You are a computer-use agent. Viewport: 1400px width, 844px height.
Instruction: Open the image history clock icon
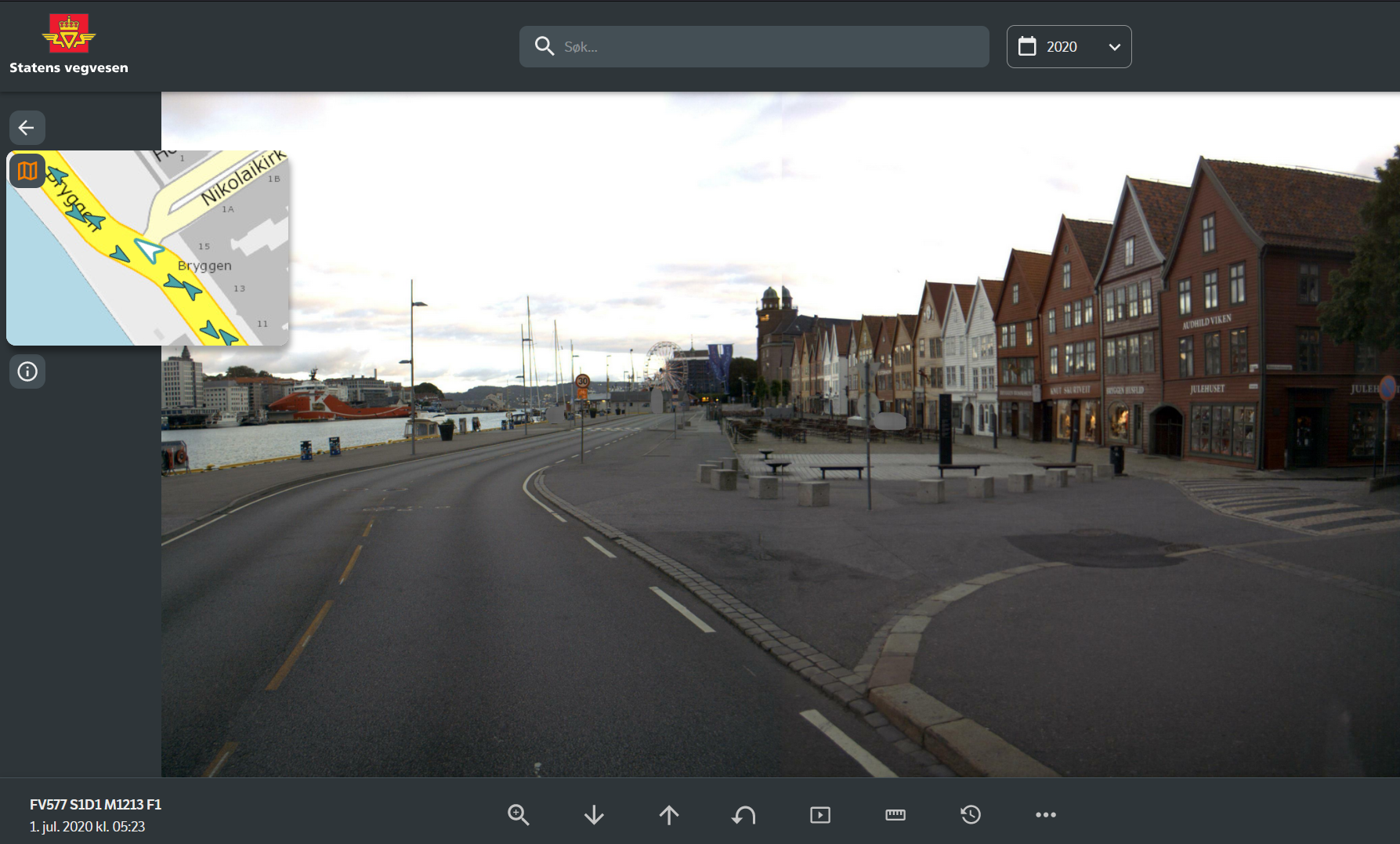[971, 815]
